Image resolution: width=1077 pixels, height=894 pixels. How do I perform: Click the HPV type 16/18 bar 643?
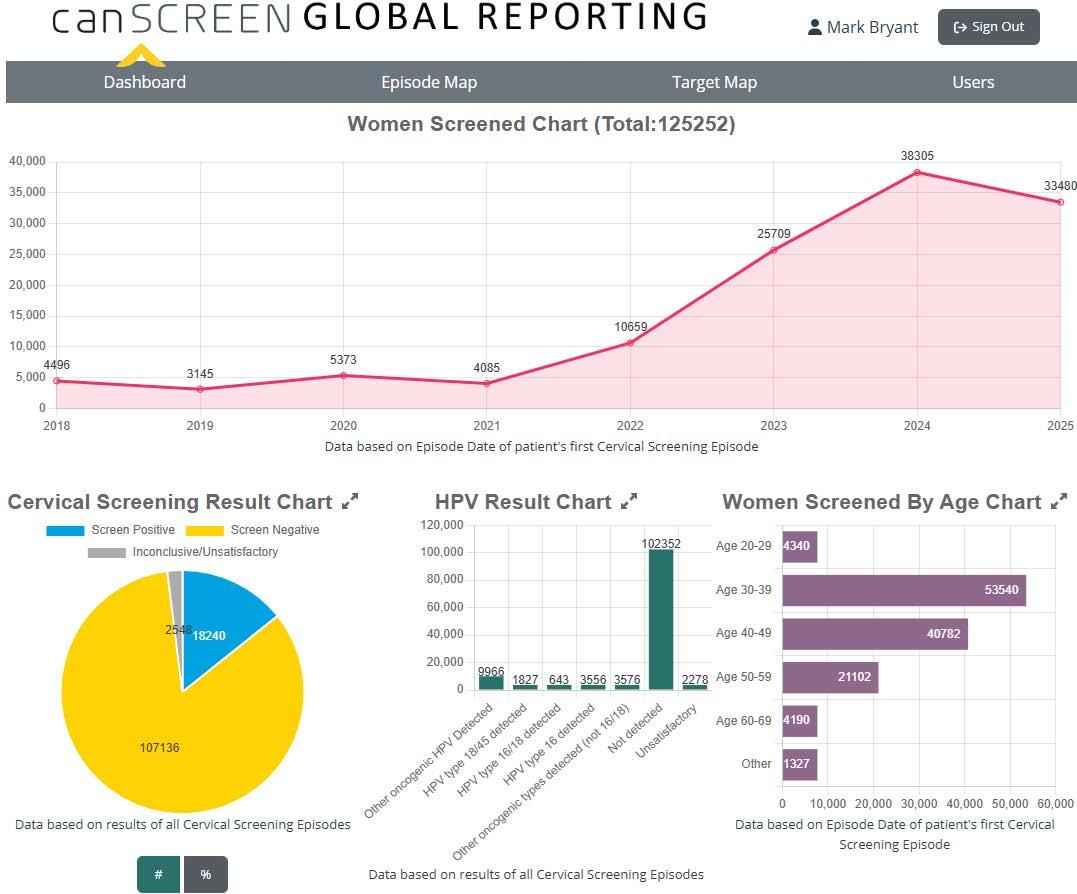[559, 688]
